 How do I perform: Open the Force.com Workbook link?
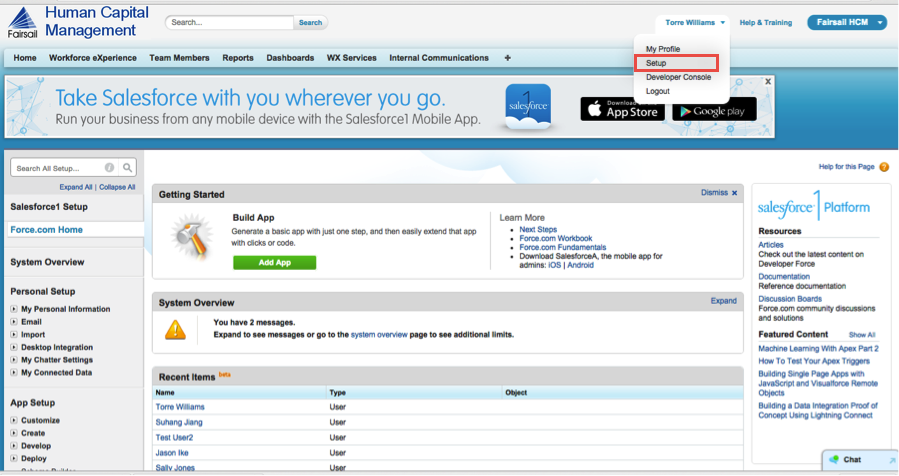pyautogui.click(x=555, y=238)
